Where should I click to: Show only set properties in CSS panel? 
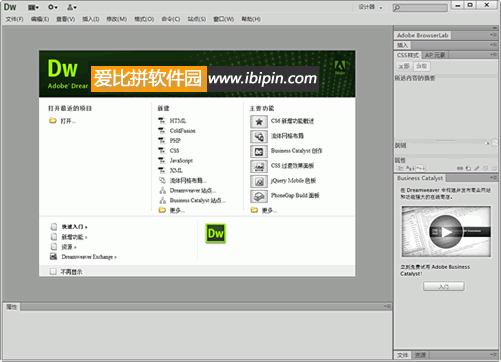pos(421,168)
